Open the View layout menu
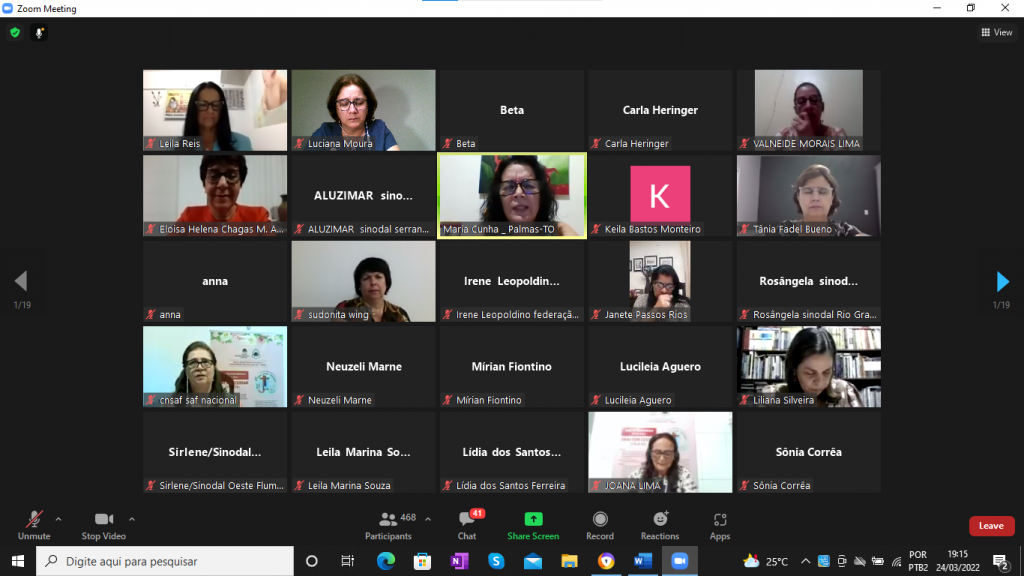Image resolution: width=1024 pixels, height=576 pixels. click(x=997, y=32)
